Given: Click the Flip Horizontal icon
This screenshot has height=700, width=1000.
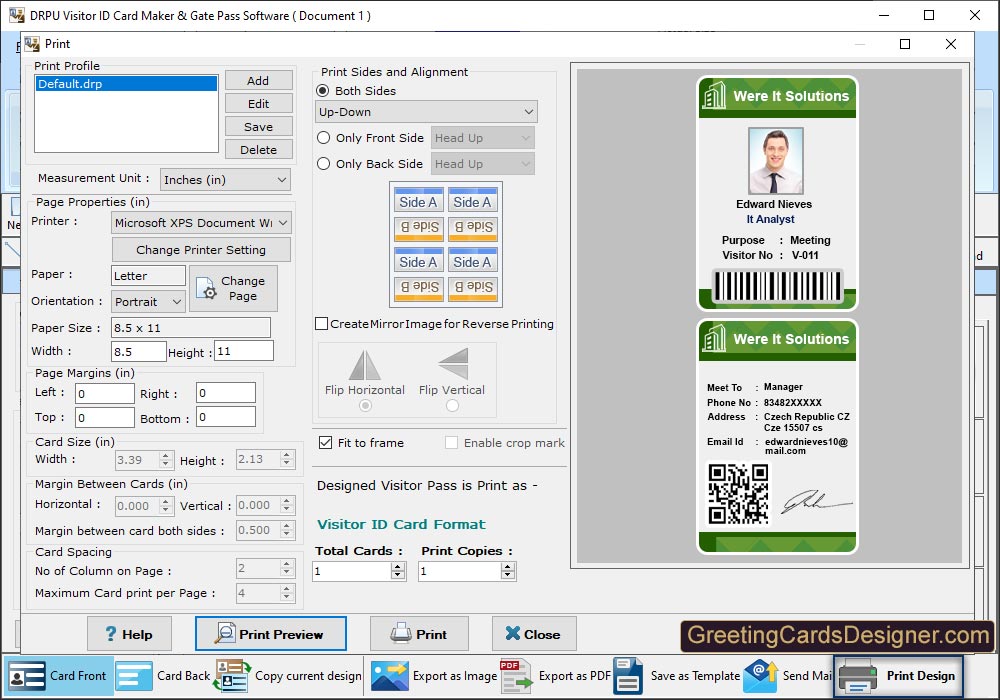Looking at the screenshot, I should click(x=365, y=365).
